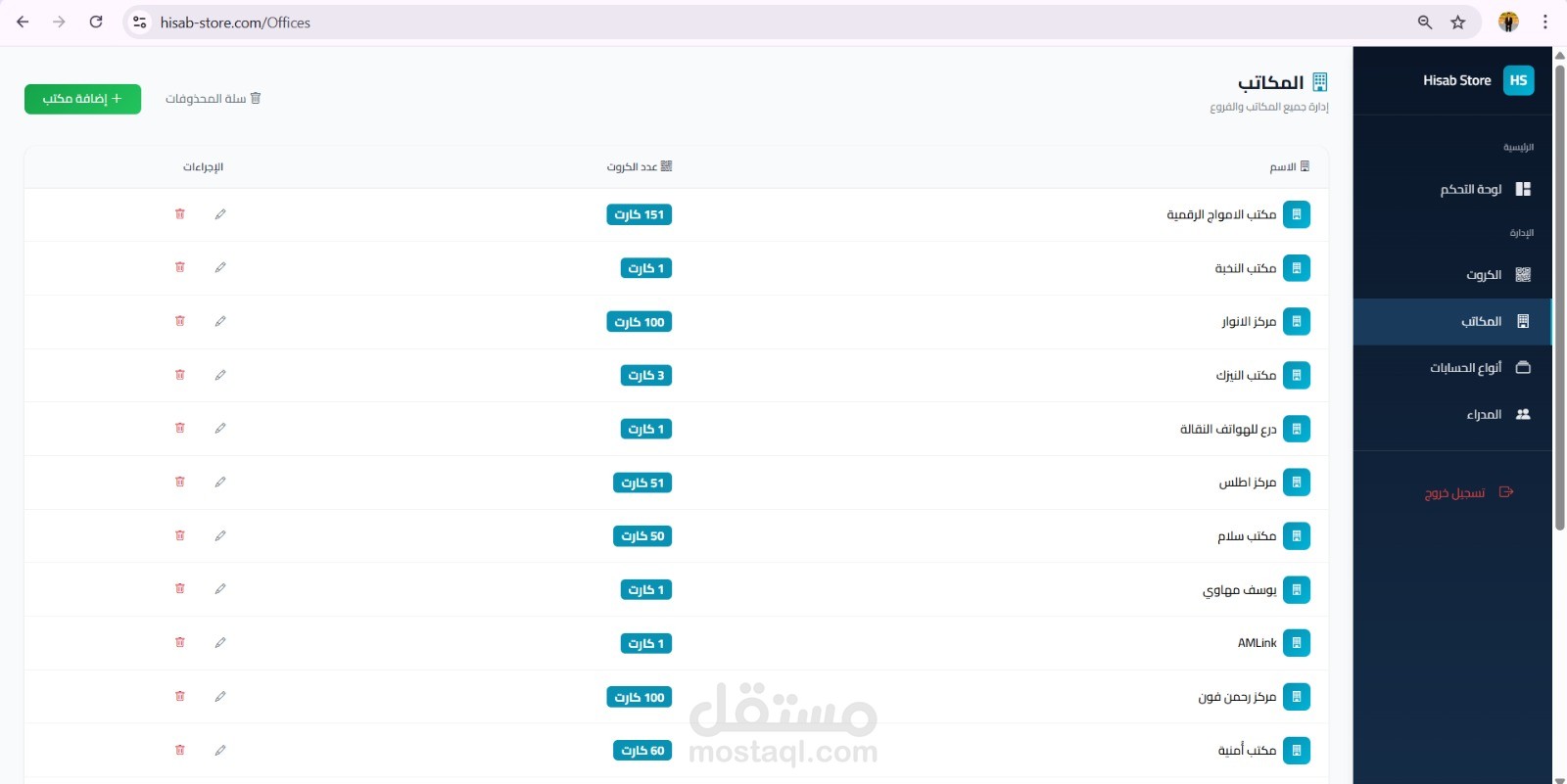Click the page vertical scrollbar thumb

[x=1560, y=296]
